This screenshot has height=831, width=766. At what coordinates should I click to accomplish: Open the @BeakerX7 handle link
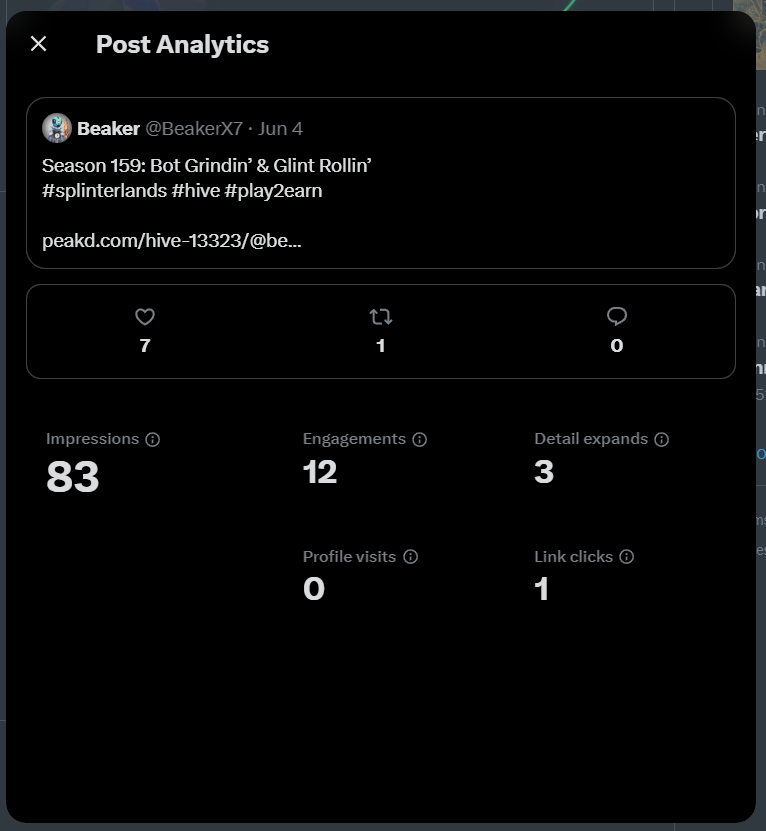[194, 129]
